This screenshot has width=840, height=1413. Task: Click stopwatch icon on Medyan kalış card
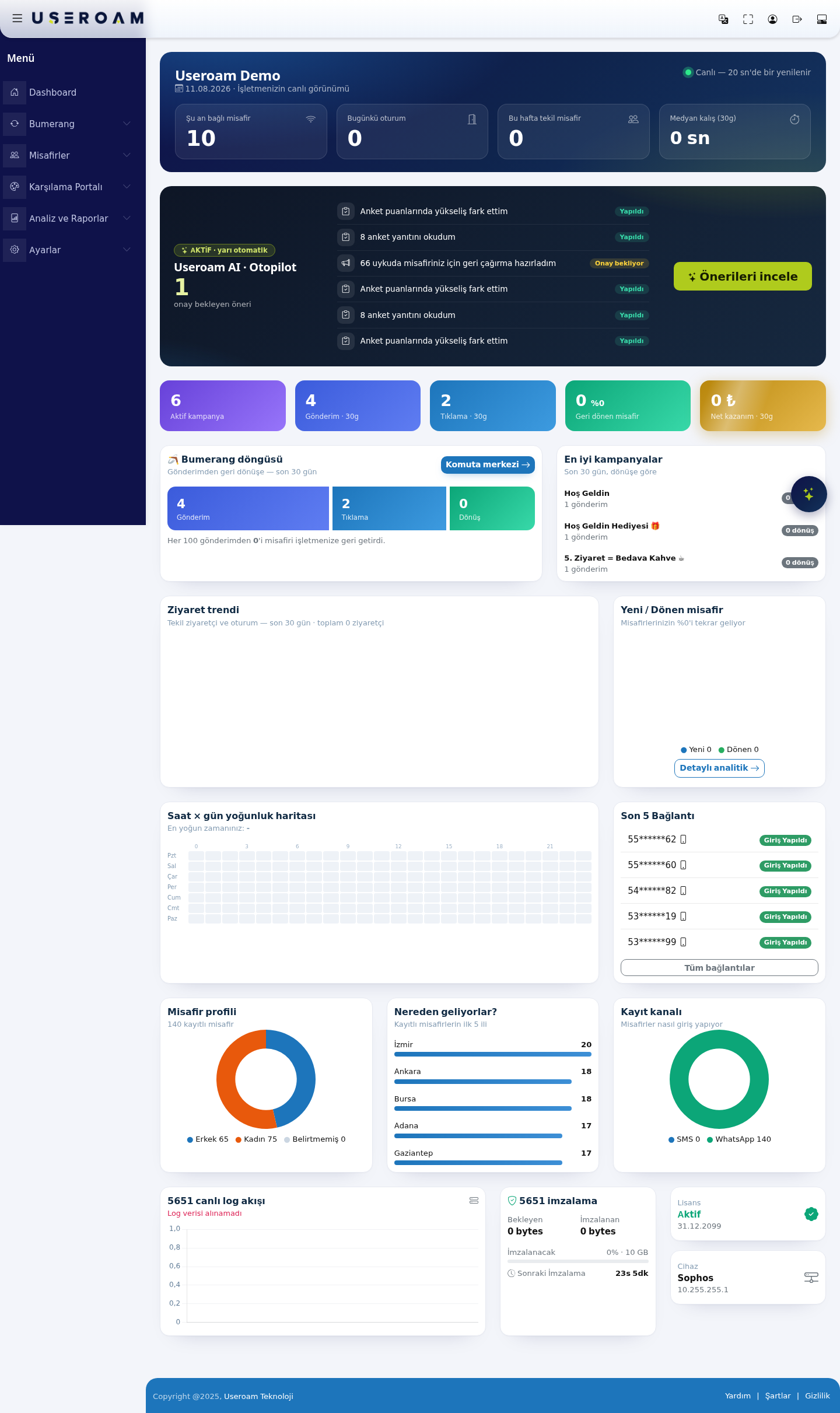pos(794,119)
